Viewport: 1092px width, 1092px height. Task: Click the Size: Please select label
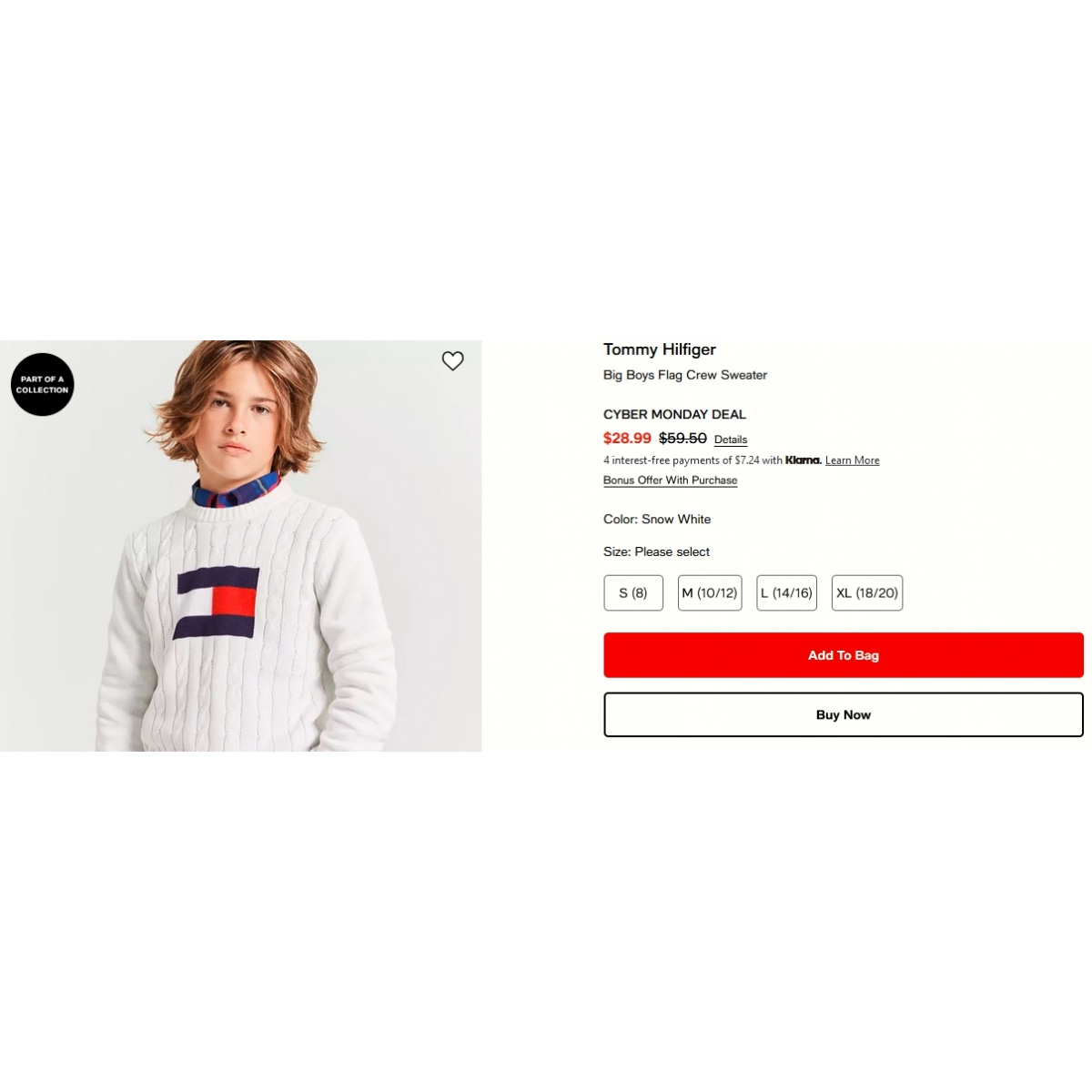tap(656, 551)
